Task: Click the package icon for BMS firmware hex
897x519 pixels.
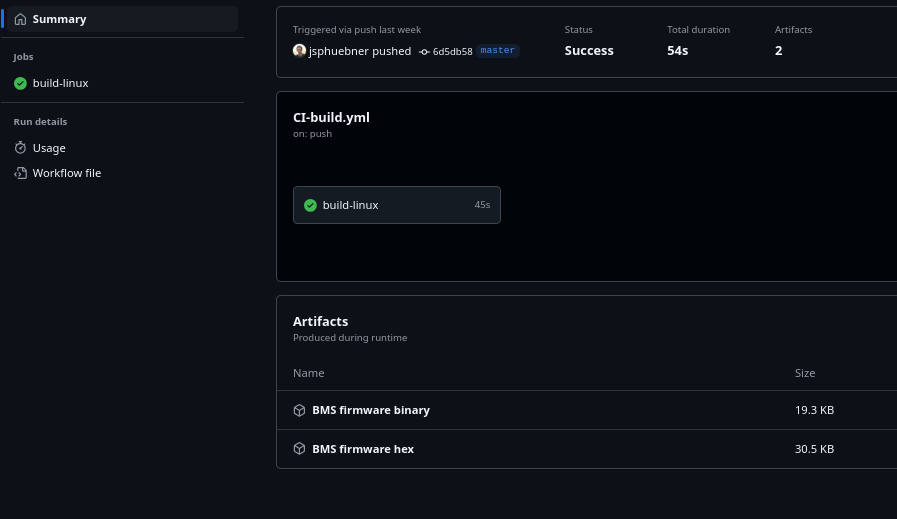Action: [299, 449]
